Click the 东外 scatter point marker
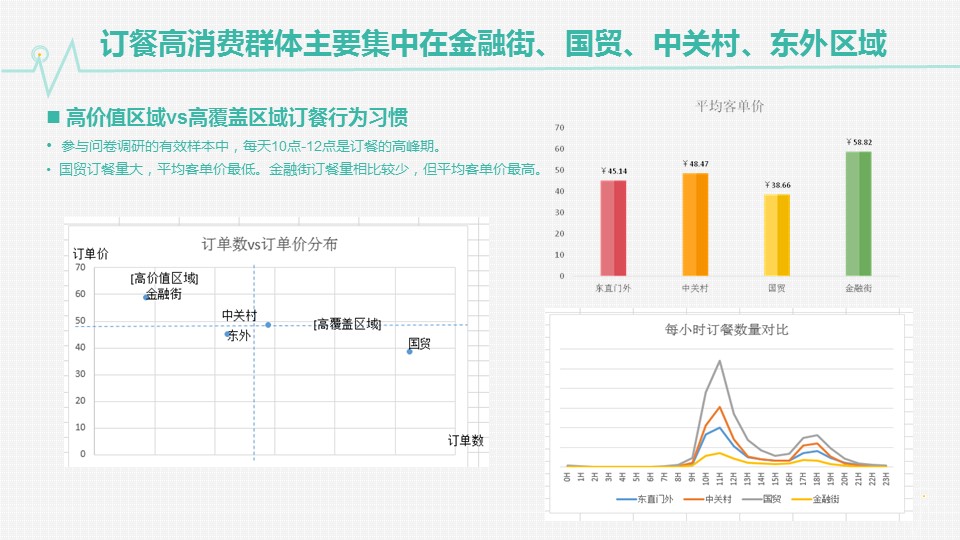Screen dimensions: 960x540 pyautogui.click(x=227, y=334)
